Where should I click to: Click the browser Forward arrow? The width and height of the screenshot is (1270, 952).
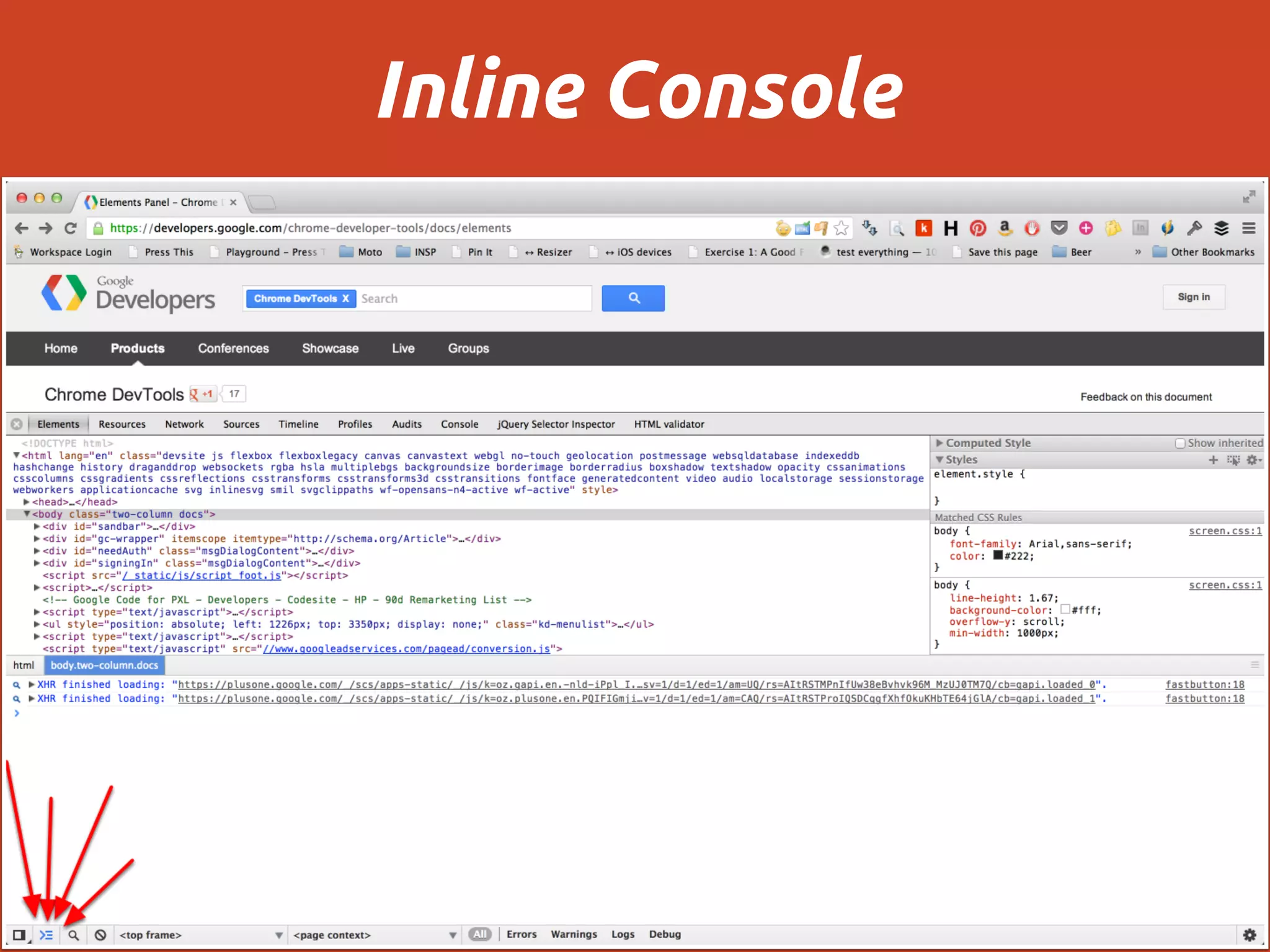pyautogui.click(x=46, y=228)
